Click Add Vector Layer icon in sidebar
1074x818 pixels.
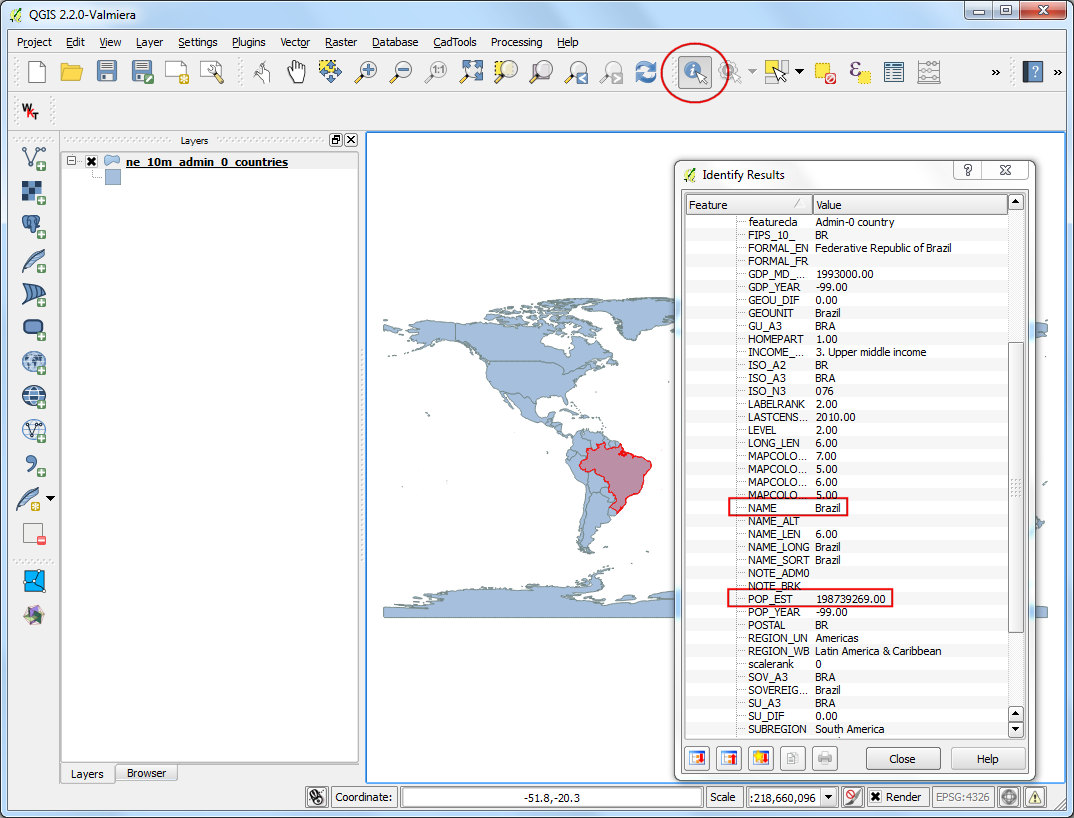pos(34,157)
